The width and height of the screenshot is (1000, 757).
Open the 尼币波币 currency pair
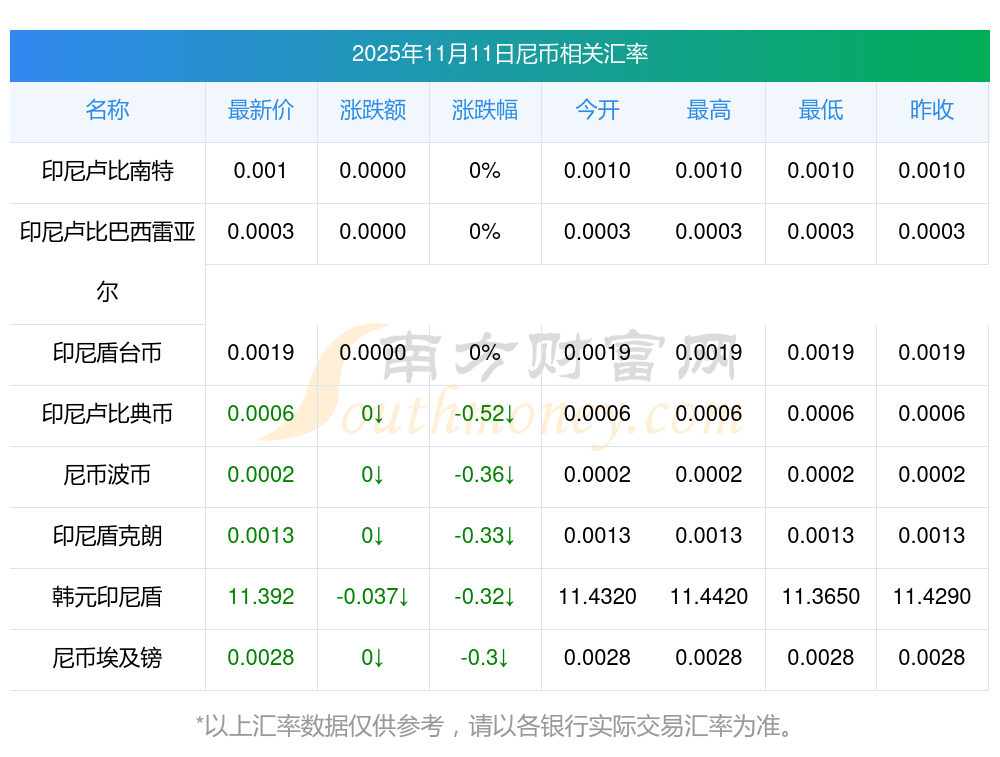click(107, 475)
